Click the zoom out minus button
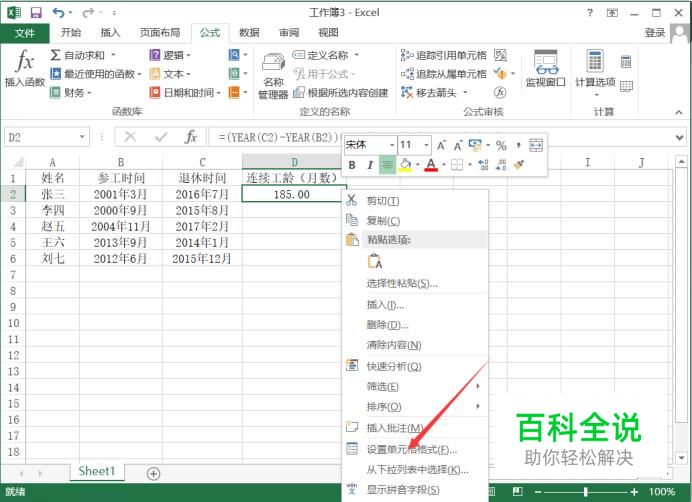 pyautogui.click(x=538, y=491)
